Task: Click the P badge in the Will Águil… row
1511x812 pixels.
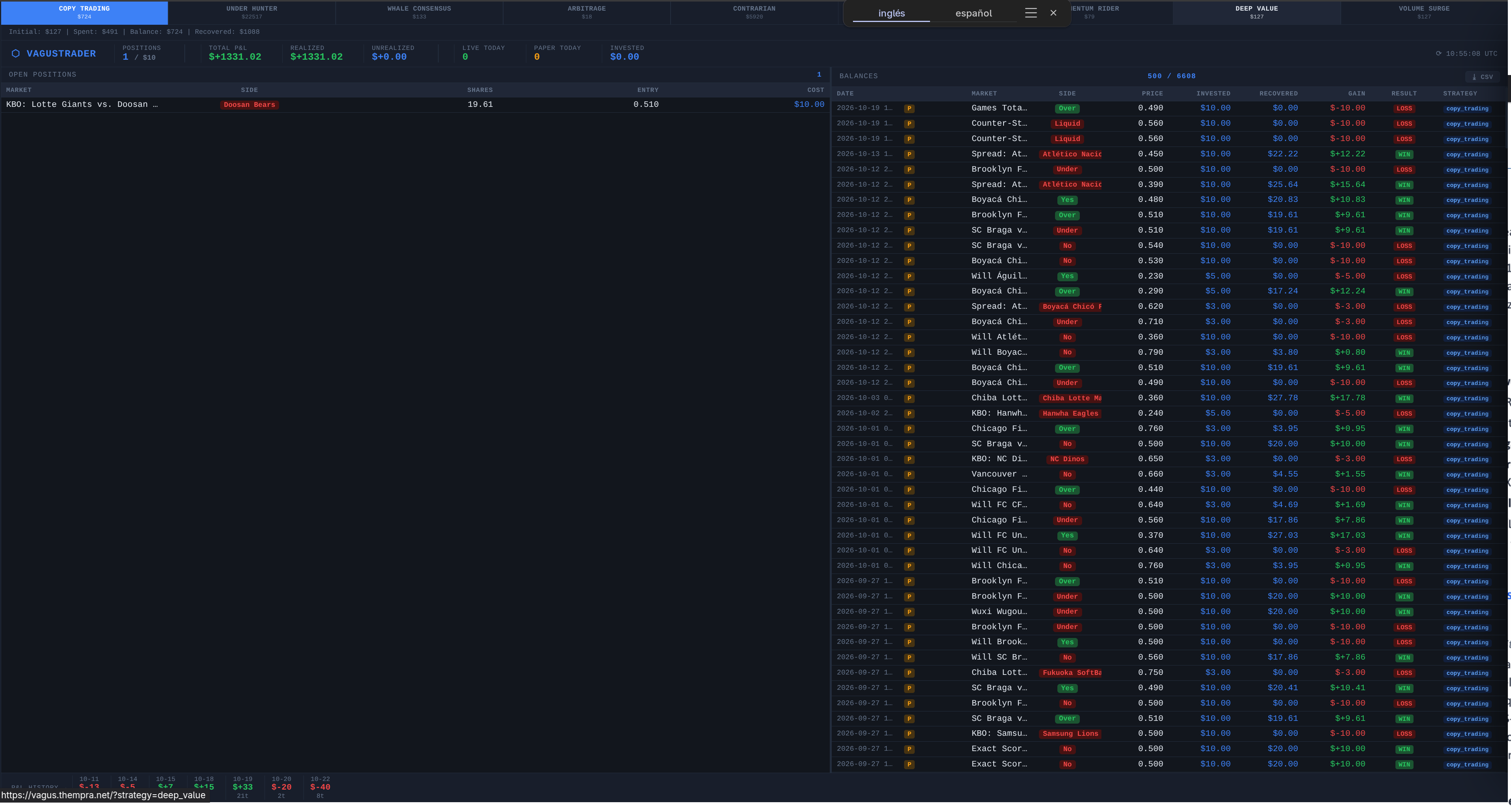Action: [x=909, y=276]
